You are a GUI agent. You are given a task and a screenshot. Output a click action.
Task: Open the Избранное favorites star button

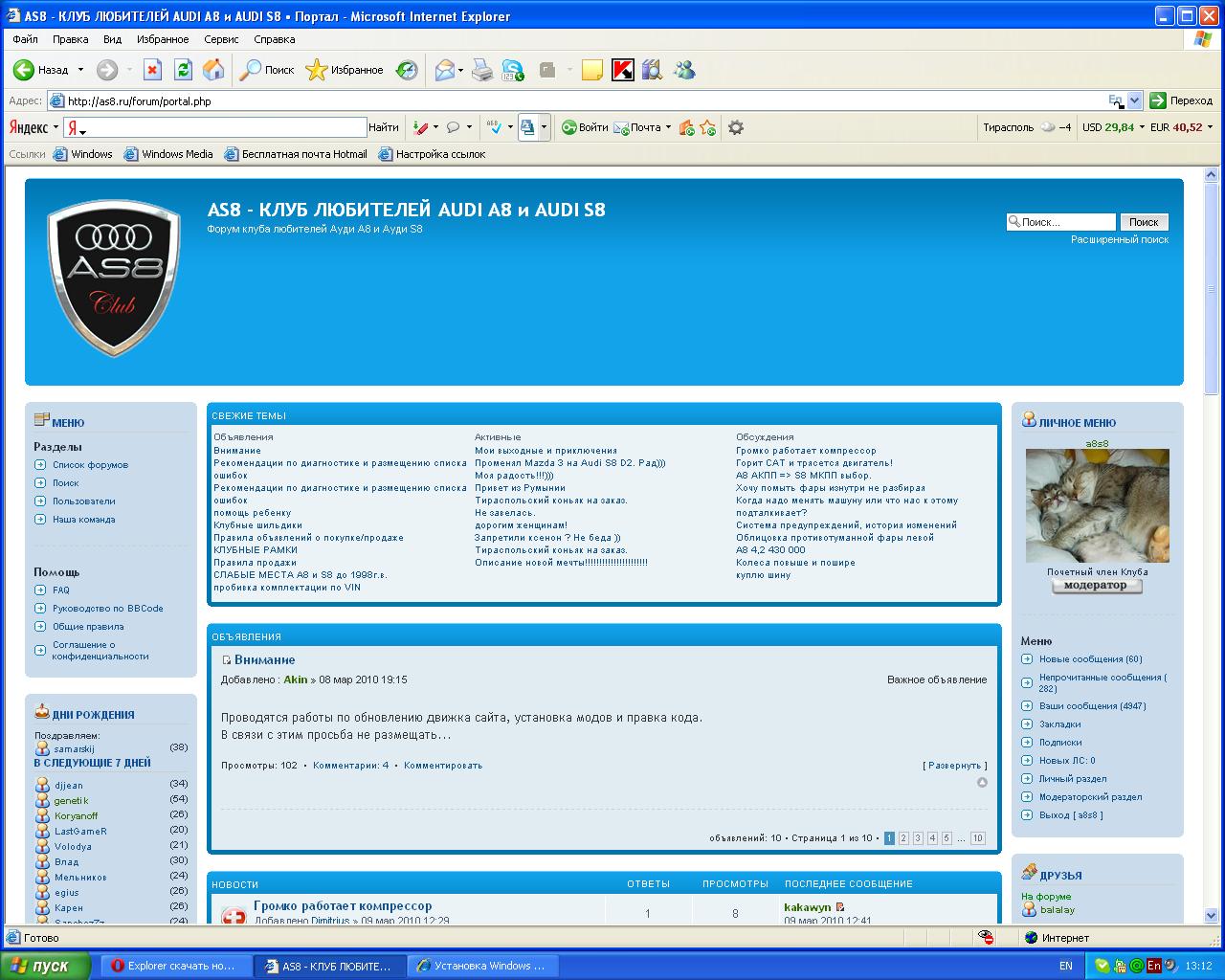coord(345,70)
